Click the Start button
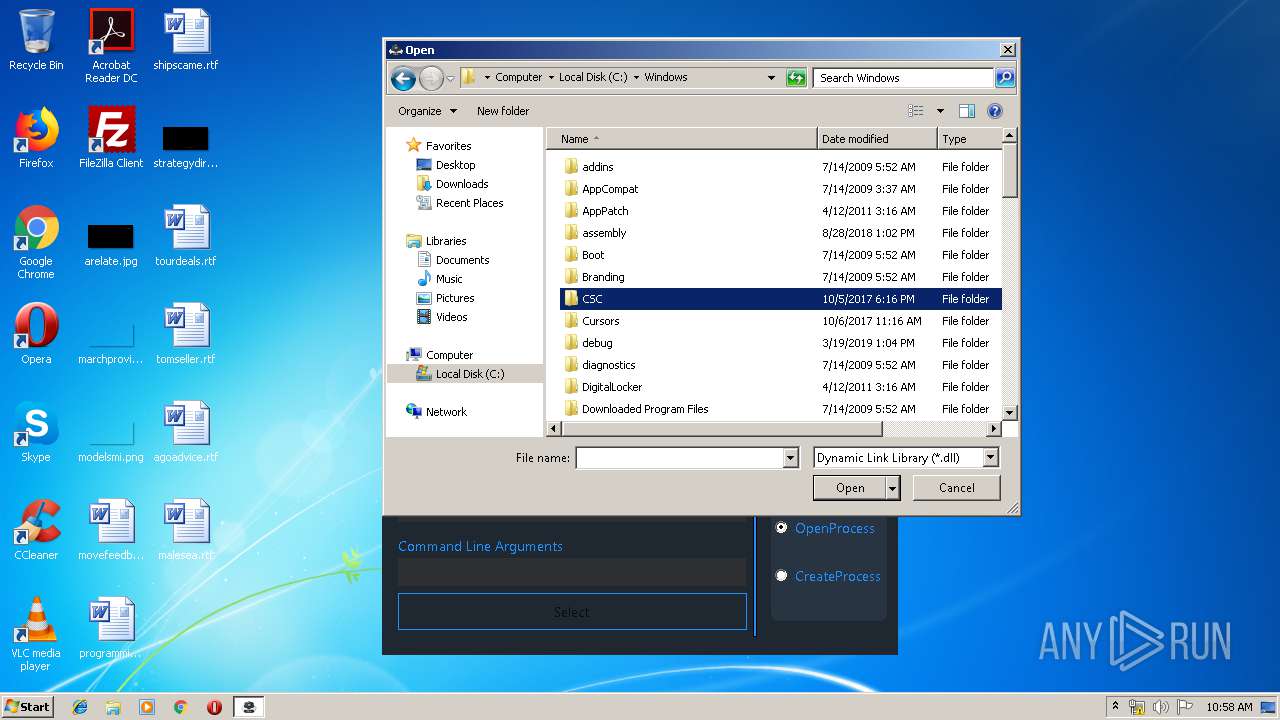 click(x=28, y=707)
